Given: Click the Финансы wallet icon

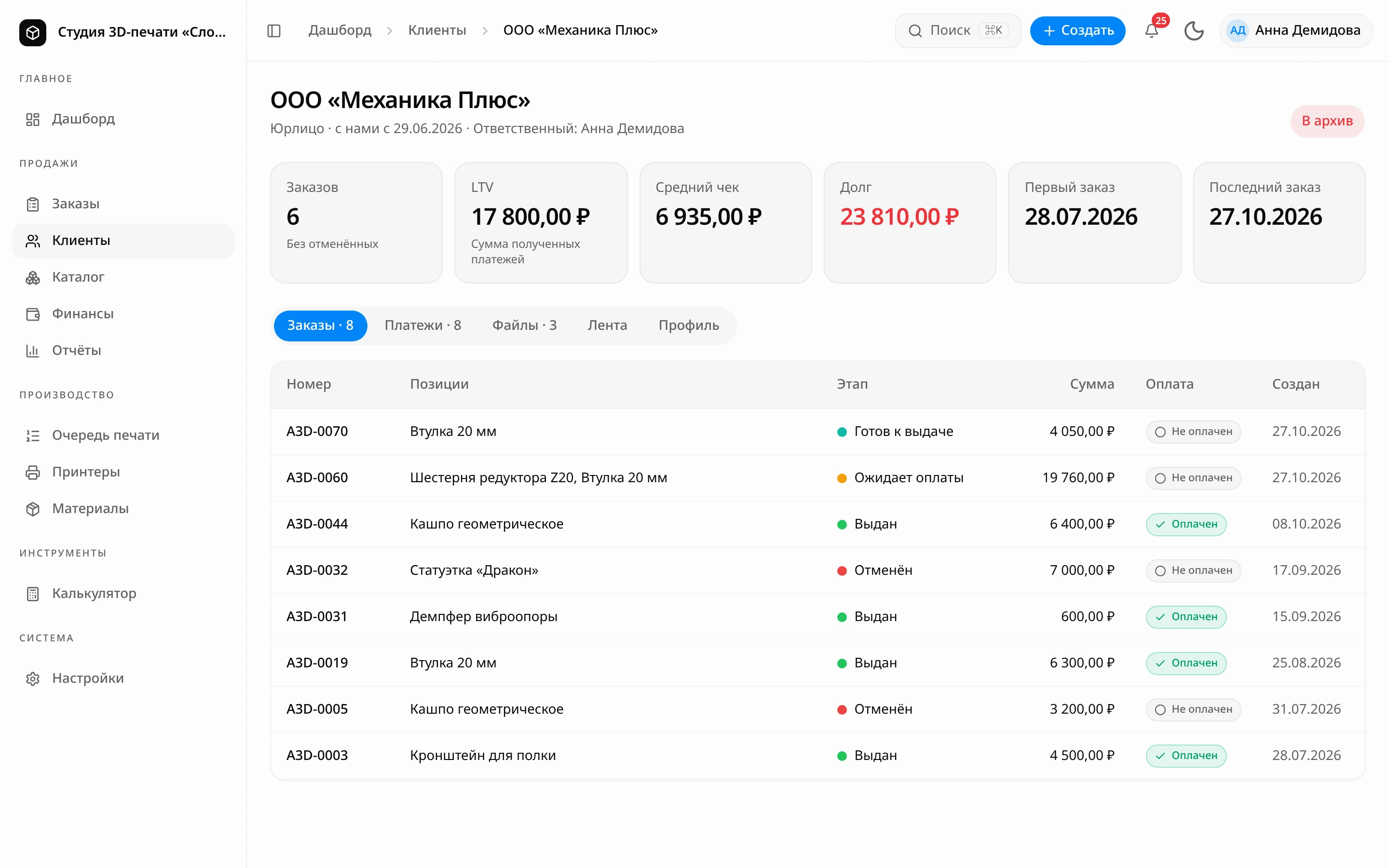Looking at the screenshot, I should [33, 314].
